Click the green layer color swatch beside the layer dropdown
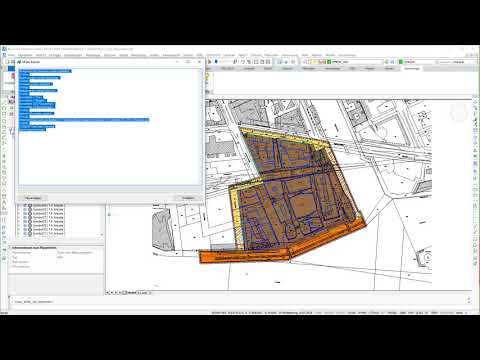 [x=329, y=62]
